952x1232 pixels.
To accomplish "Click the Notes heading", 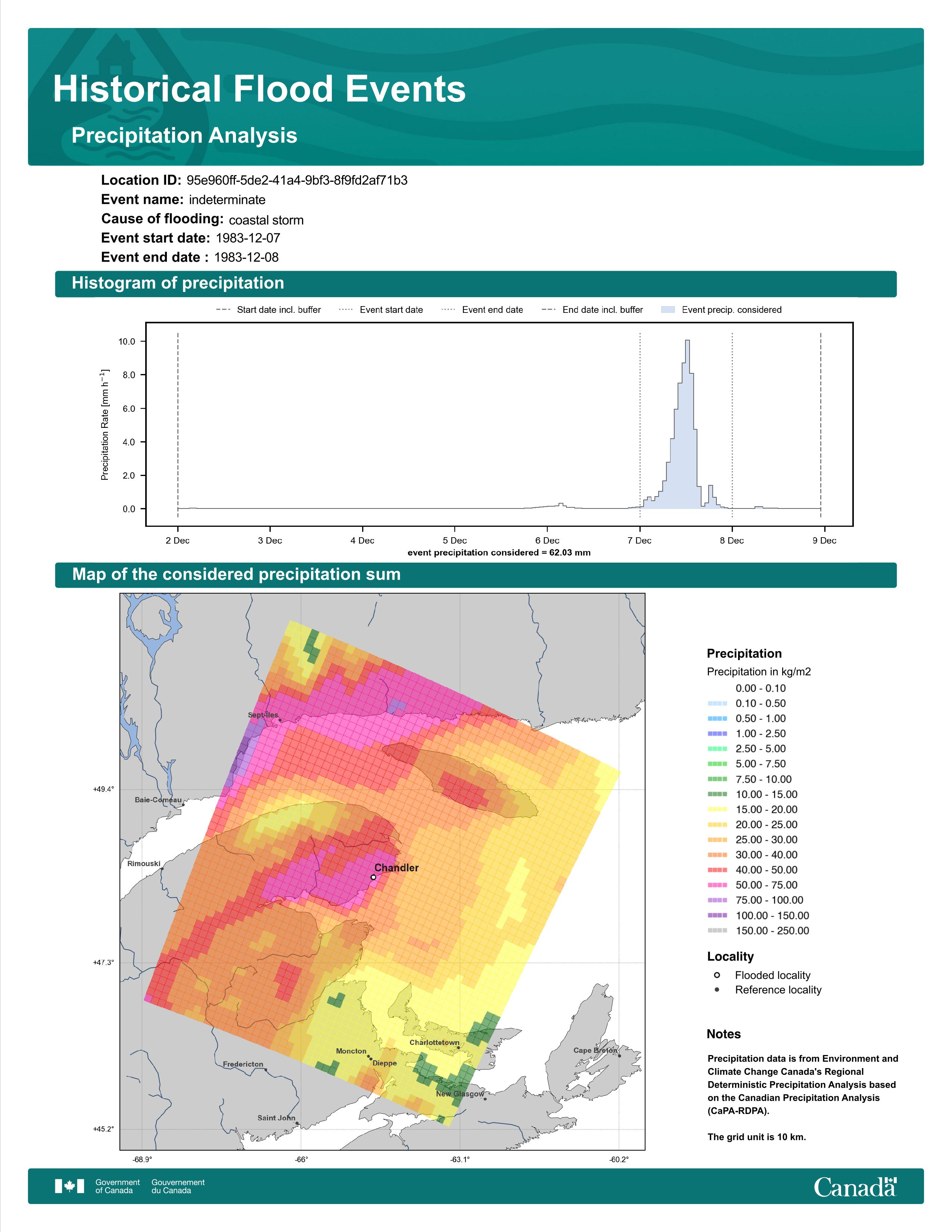I will point(724,1034).
